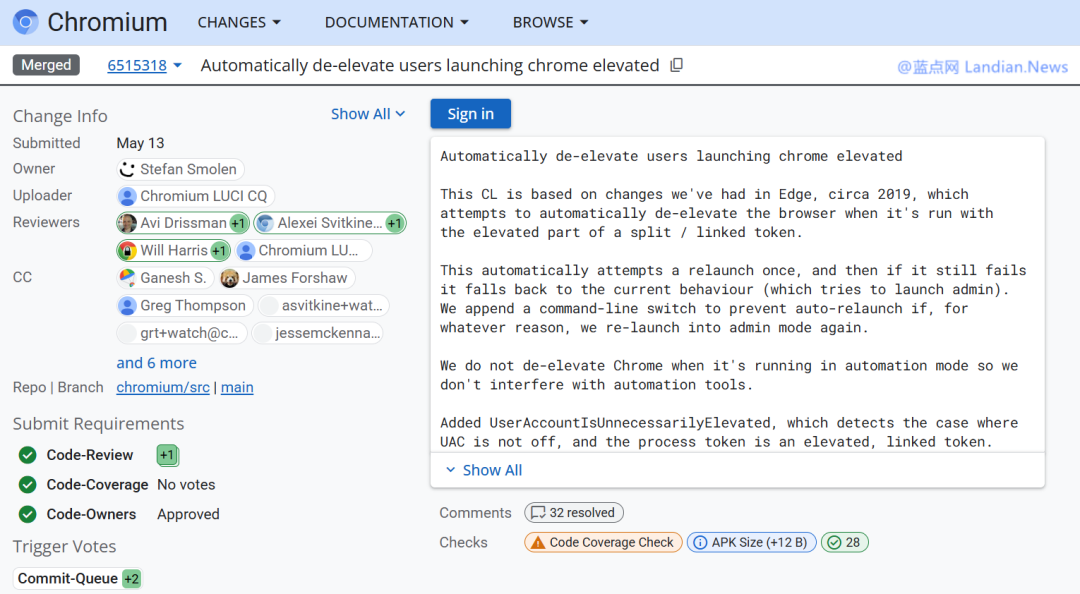Expand the commit message with Show All

point(484,470)
